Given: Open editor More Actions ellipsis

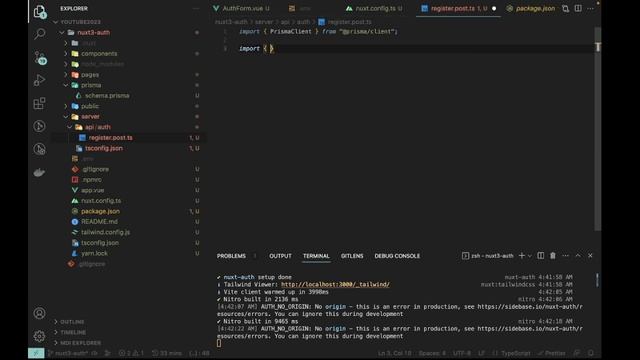Looking at the screenshot, I should [590, 9].
